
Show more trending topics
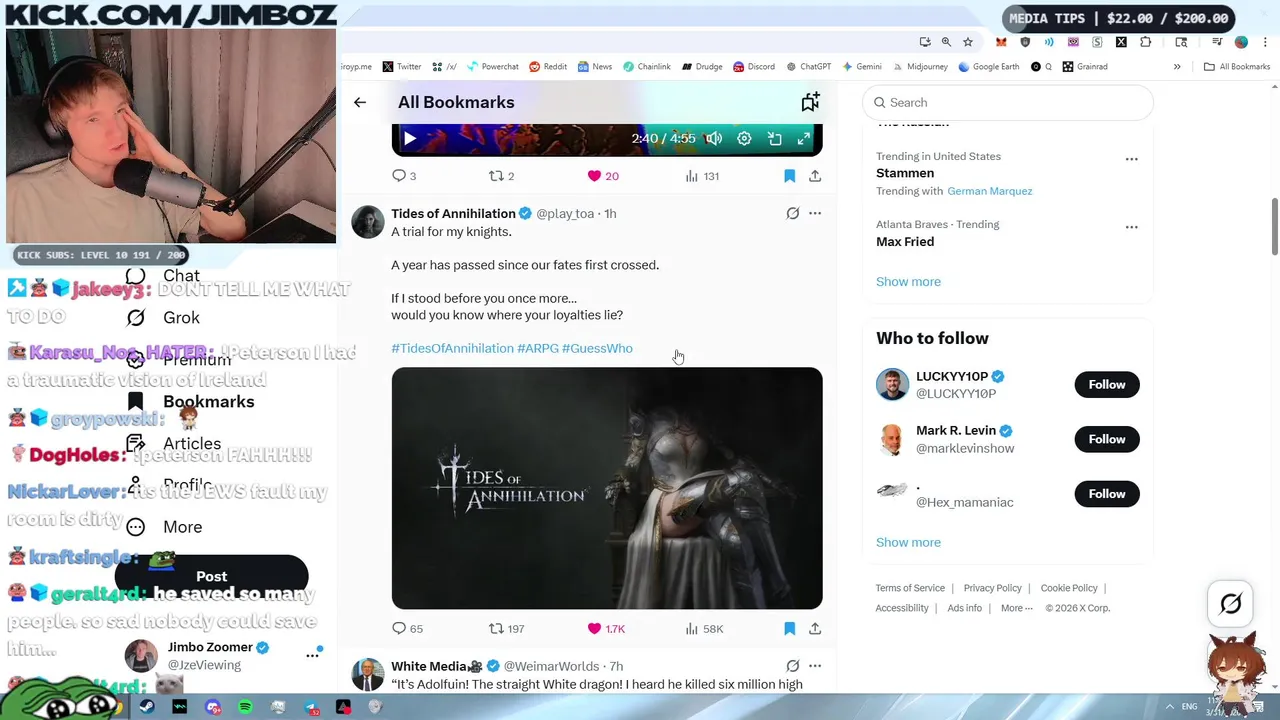908,281
